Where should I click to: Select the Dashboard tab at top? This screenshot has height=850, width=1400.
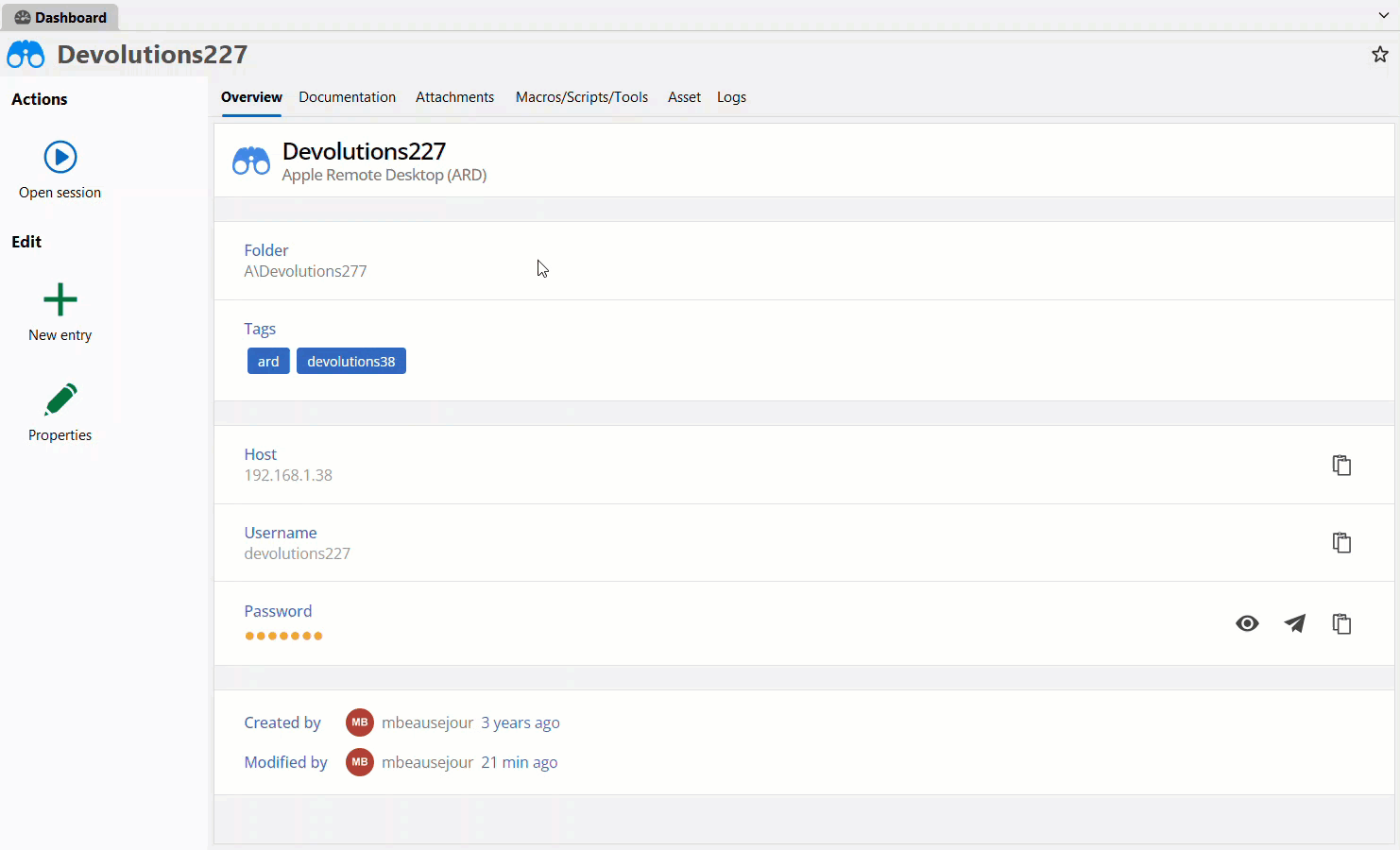coord(60,17)
